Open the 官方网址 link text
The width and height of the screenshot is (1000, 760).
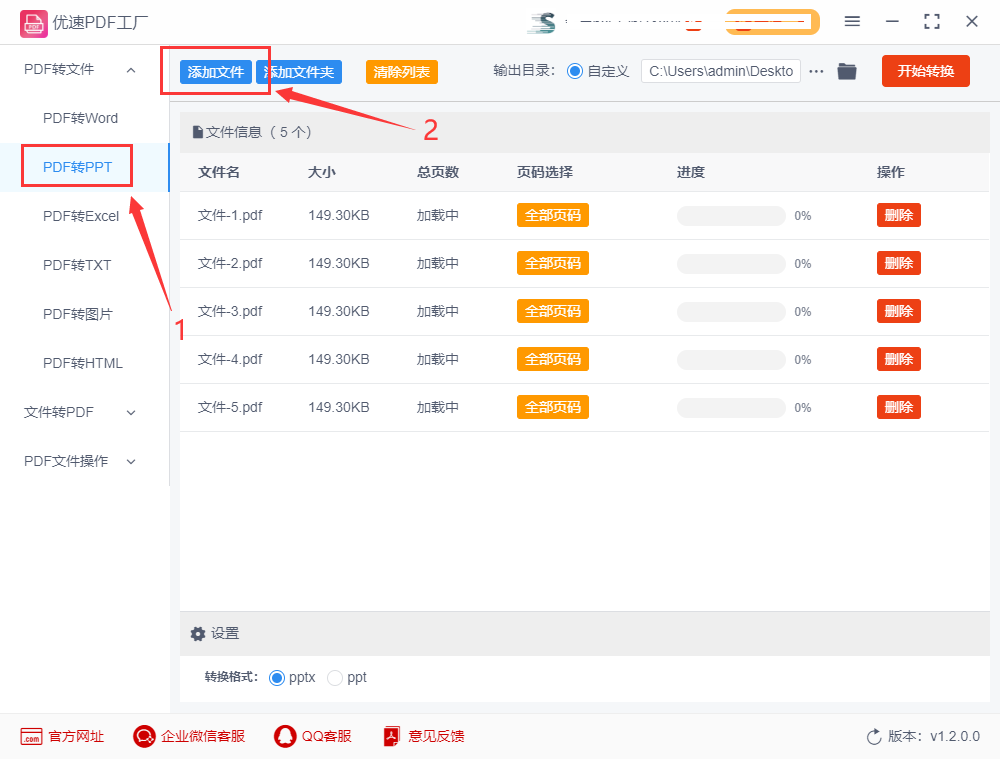76,736
